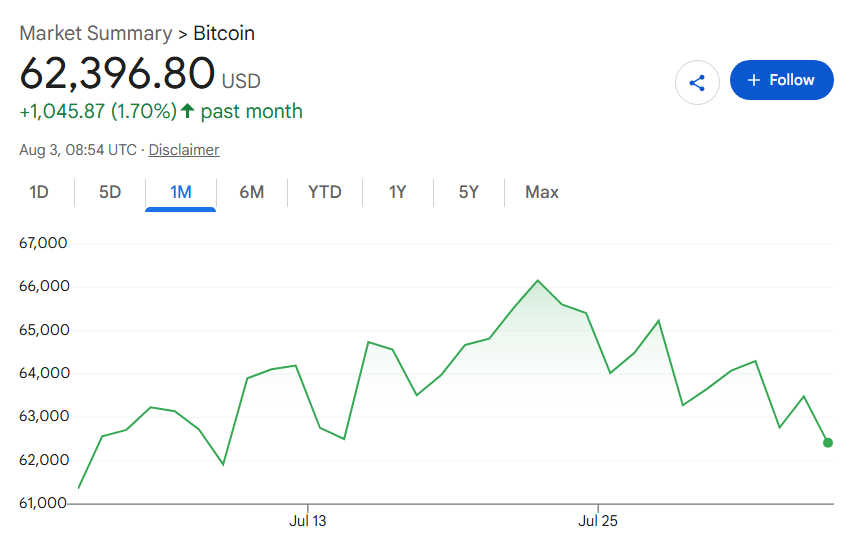864x537 pixels.
Task: Click the USD currency label
Action: tap(241, 81)
